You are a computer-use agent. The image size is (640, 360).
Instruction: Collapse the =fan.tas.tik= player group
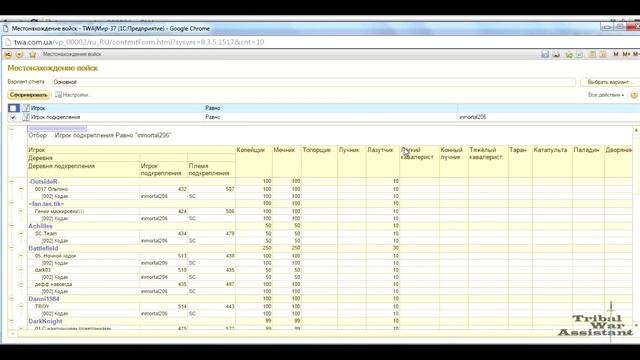[x=12, y=203]
